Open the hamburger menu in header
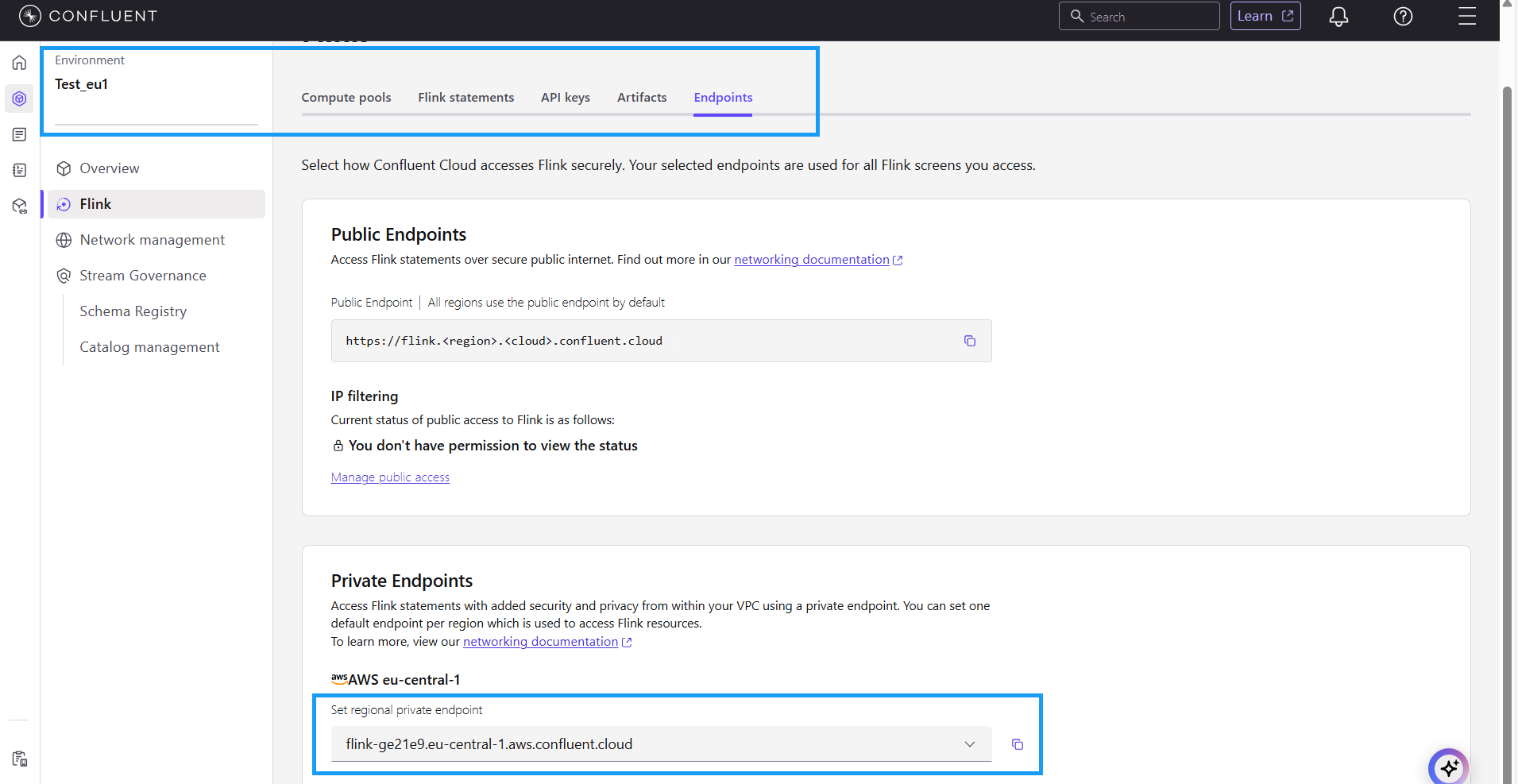This screenshot has width=1518, height=784. 1467,17
